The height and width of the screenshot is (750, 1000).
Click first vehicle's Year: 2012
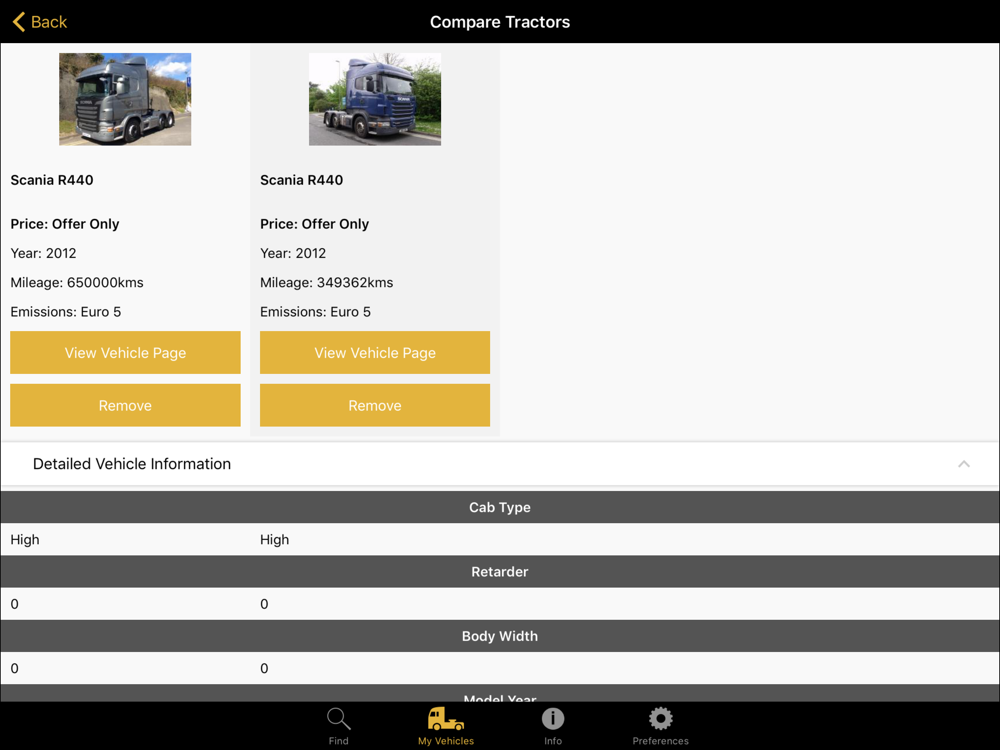pos(43,253)
